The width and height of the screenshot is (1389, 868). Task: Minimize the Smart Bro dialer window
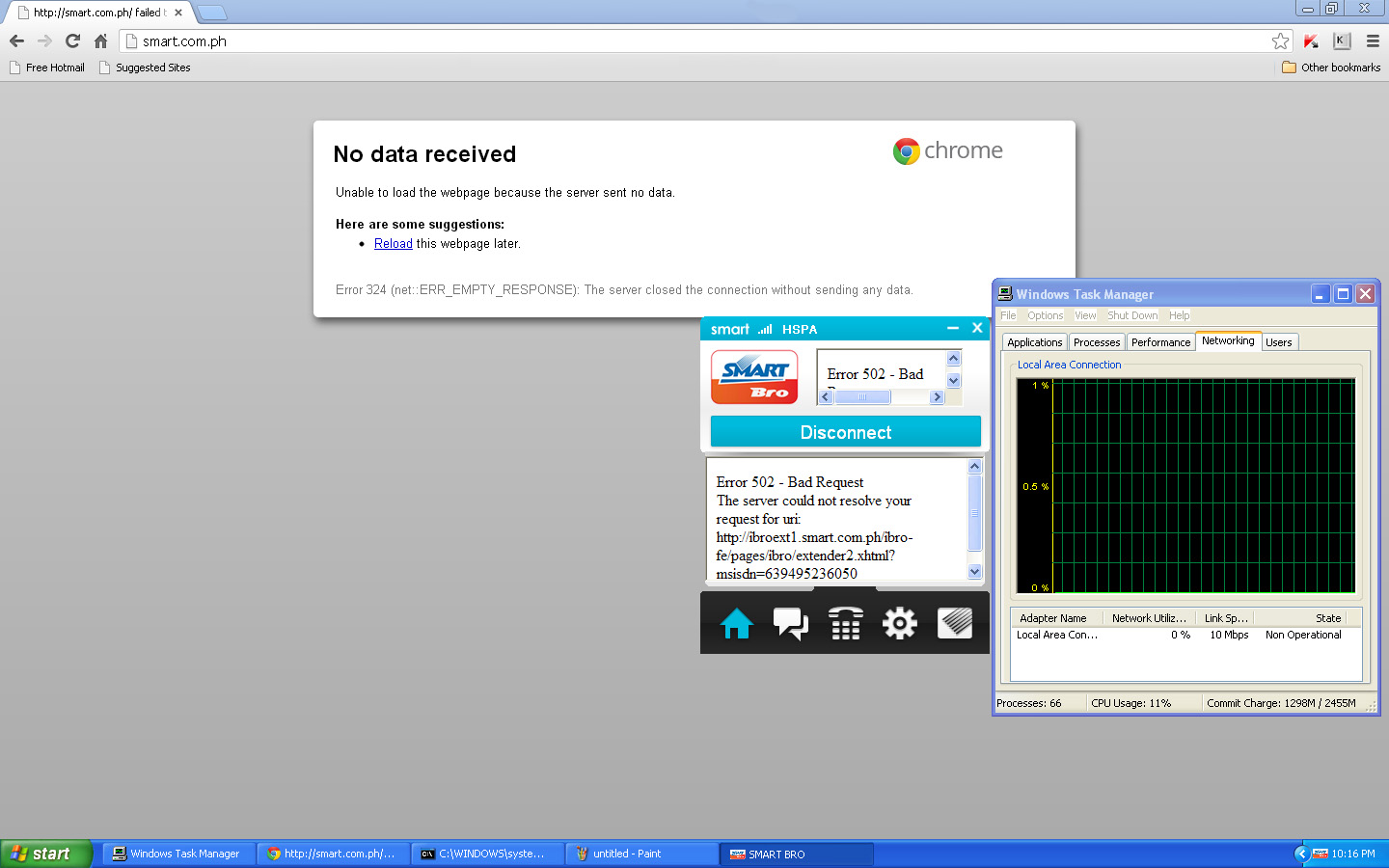click(953, 328)
